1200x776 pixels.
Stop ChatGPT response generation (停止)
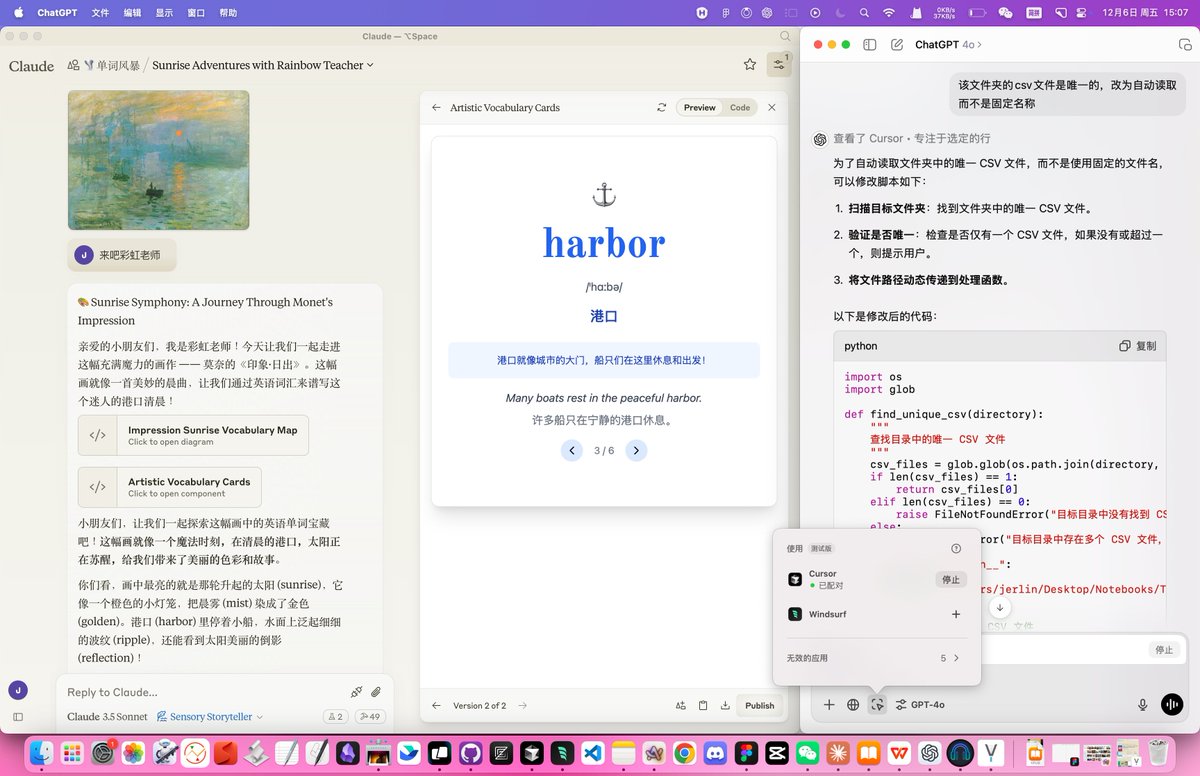(1164, 650)
